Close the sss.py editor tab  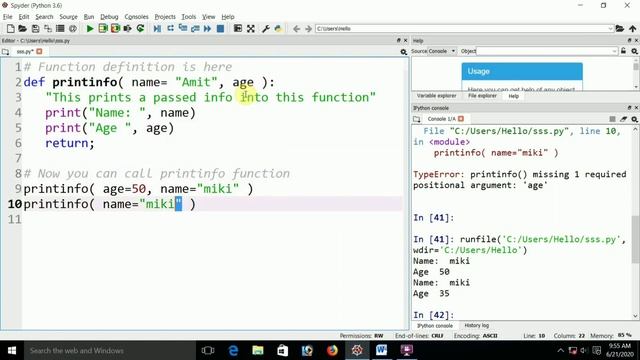pyautogui.click(x=39, y=51)
